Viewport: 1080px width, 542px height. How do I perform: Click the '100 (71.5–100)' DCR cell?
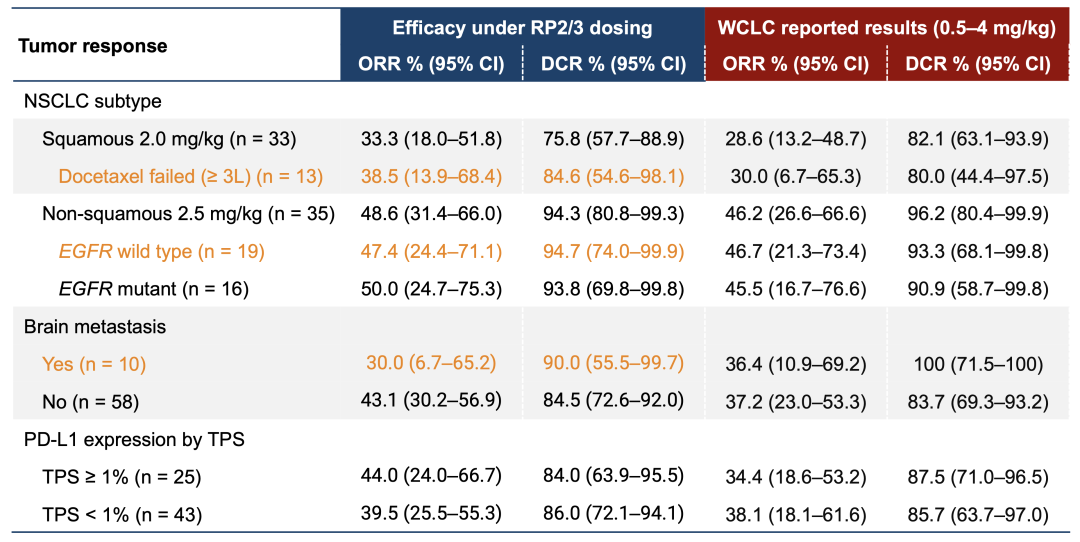point(977,364)
